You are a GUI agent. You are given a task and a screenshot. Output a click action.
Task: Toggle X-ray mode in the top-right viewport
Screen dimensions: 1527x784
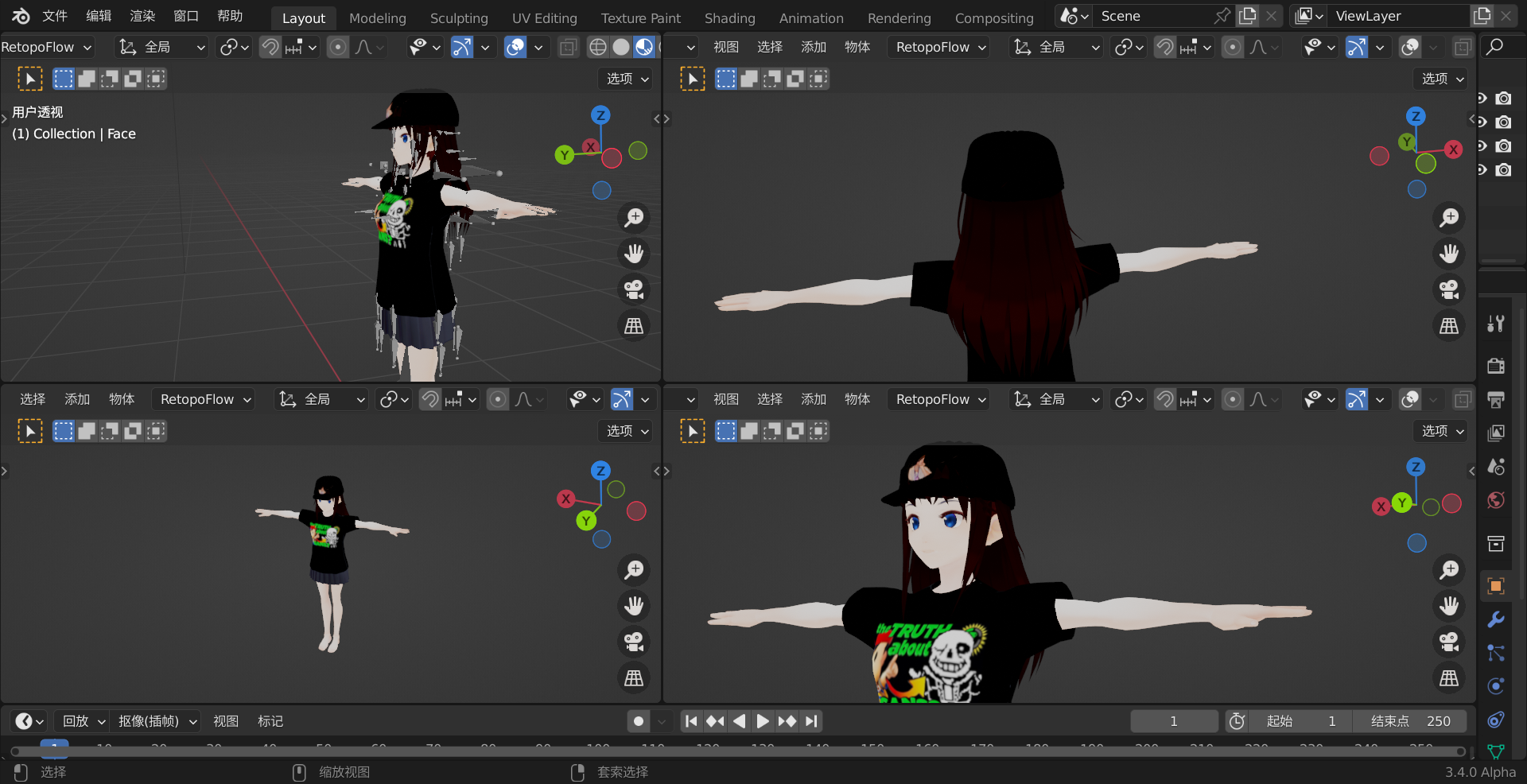[x=1463, y=47]
